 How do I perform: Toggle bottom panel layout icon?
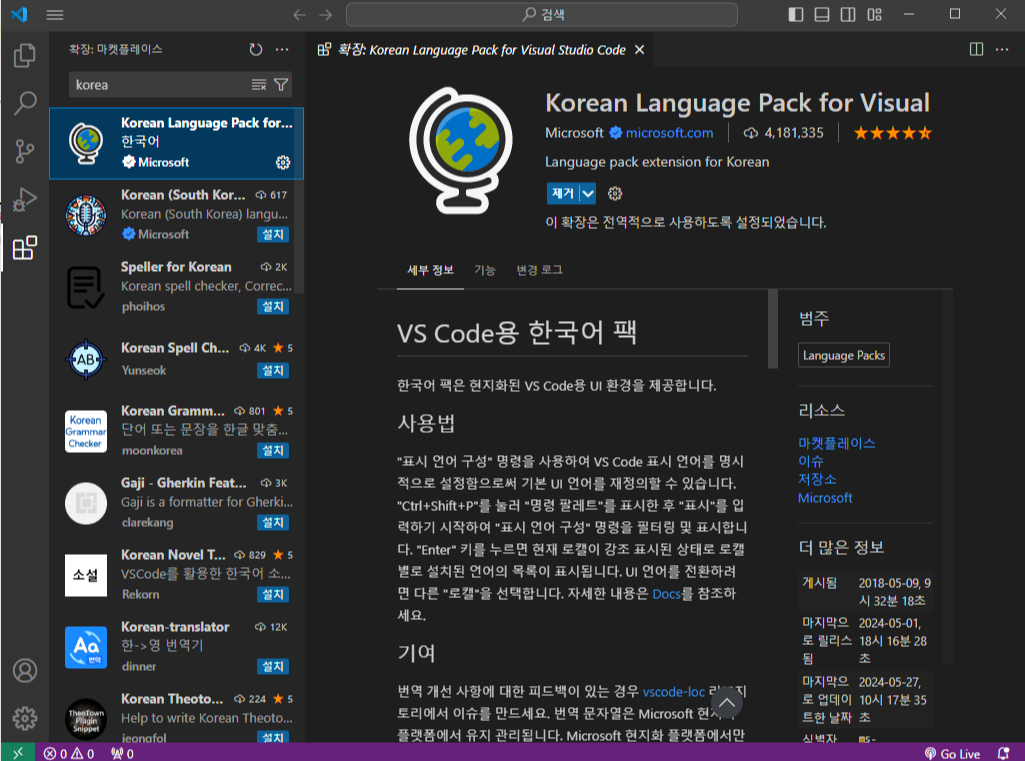click(x=822, y=14)
